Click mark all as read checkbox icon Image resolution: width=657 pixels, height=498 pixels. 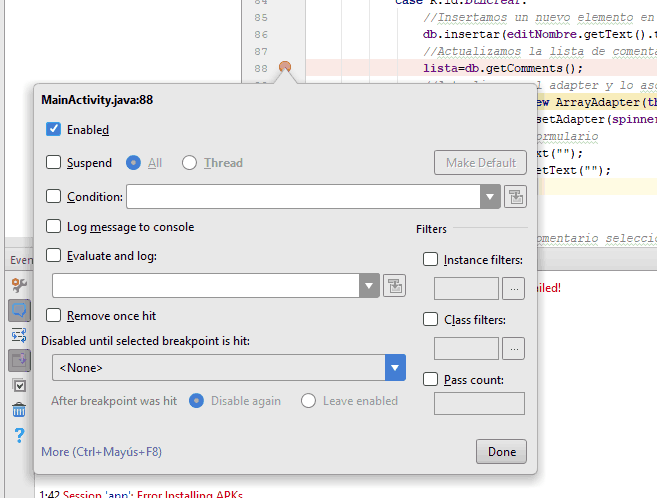pyautogui.click(x=19, y=385)
